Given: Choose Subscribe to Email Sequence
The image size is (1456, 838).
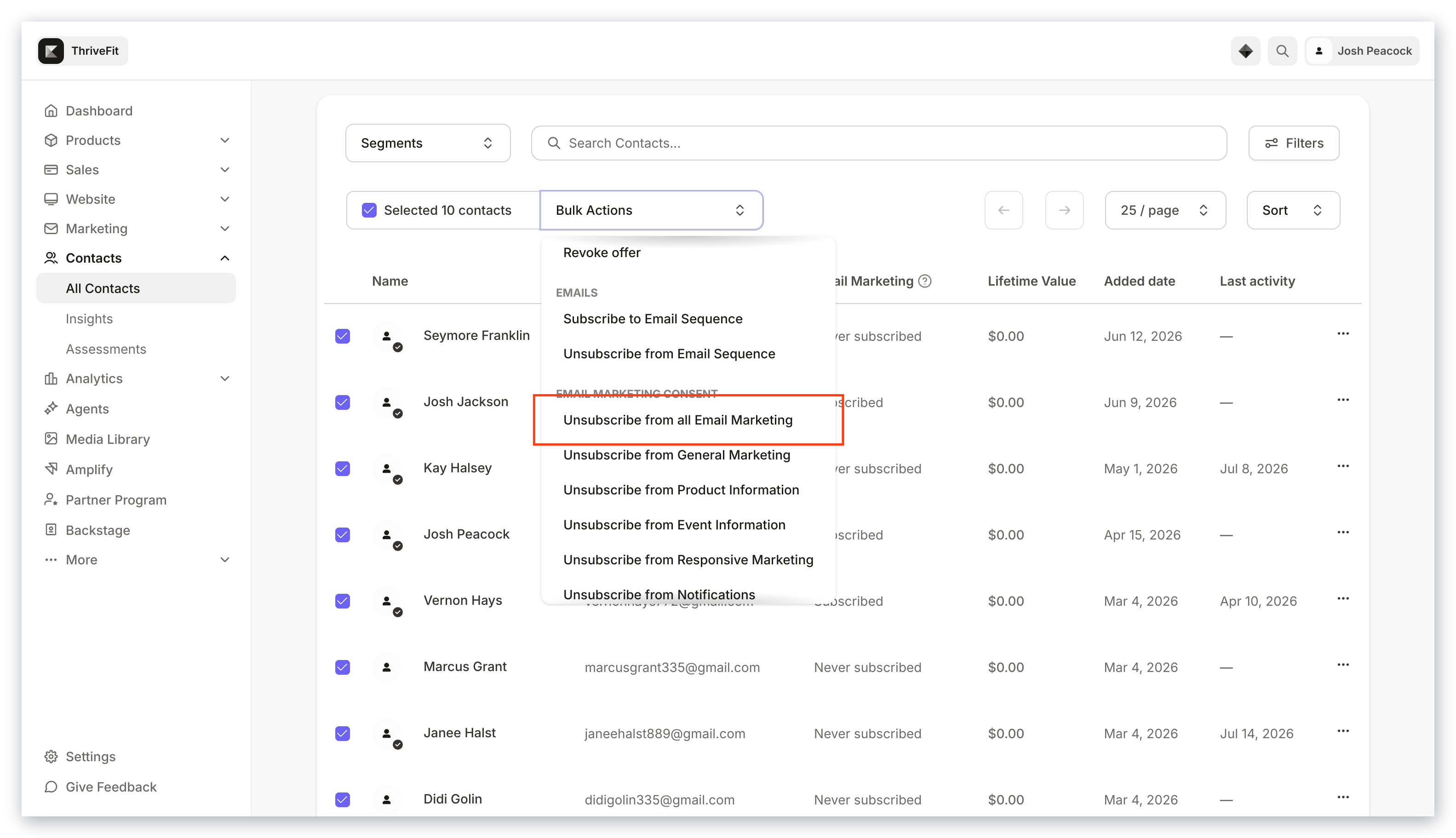Looking at the screenshot, I should click(652, 318).
